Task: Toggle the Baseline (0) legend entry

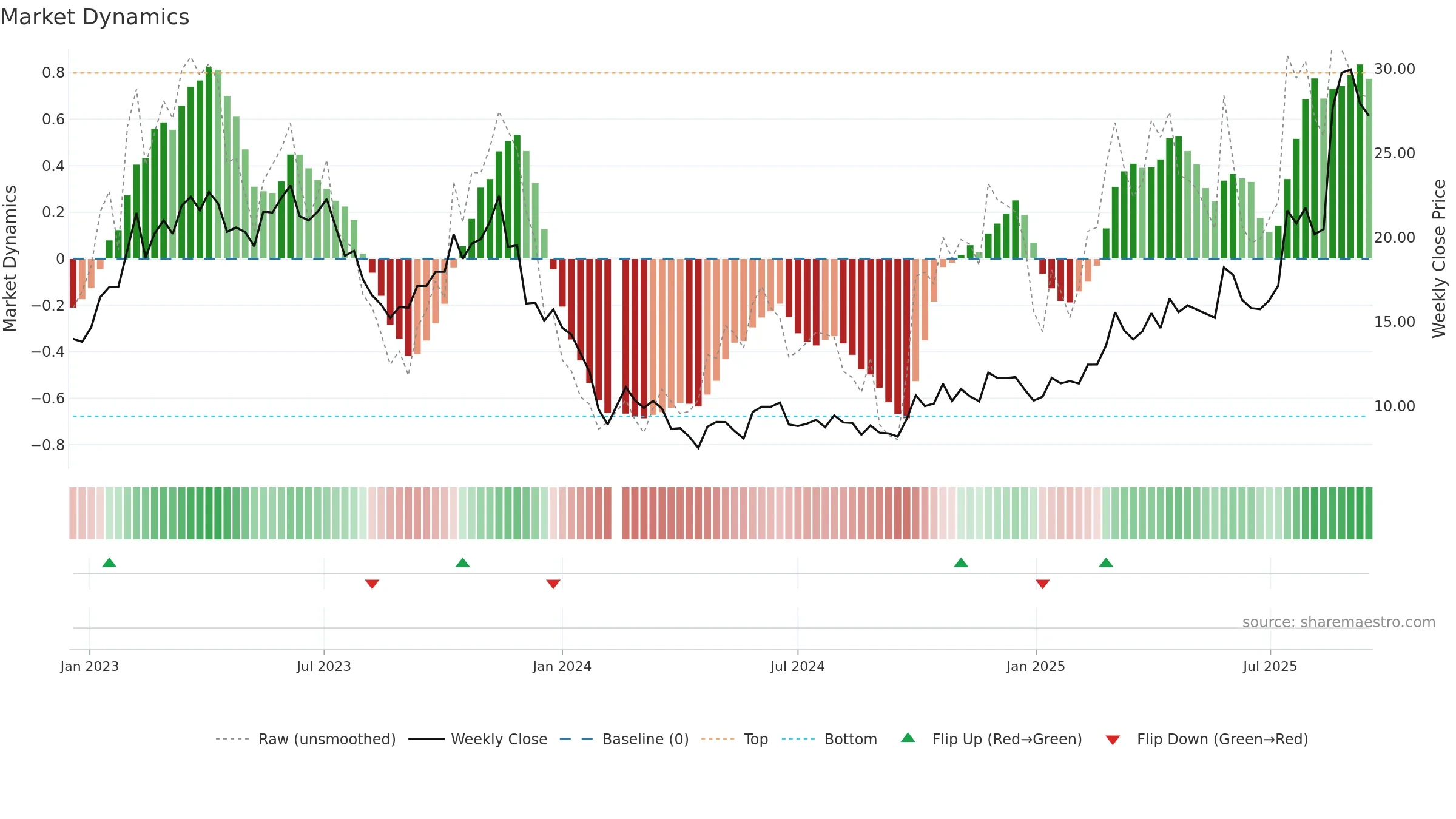Action: pos(624,739)
